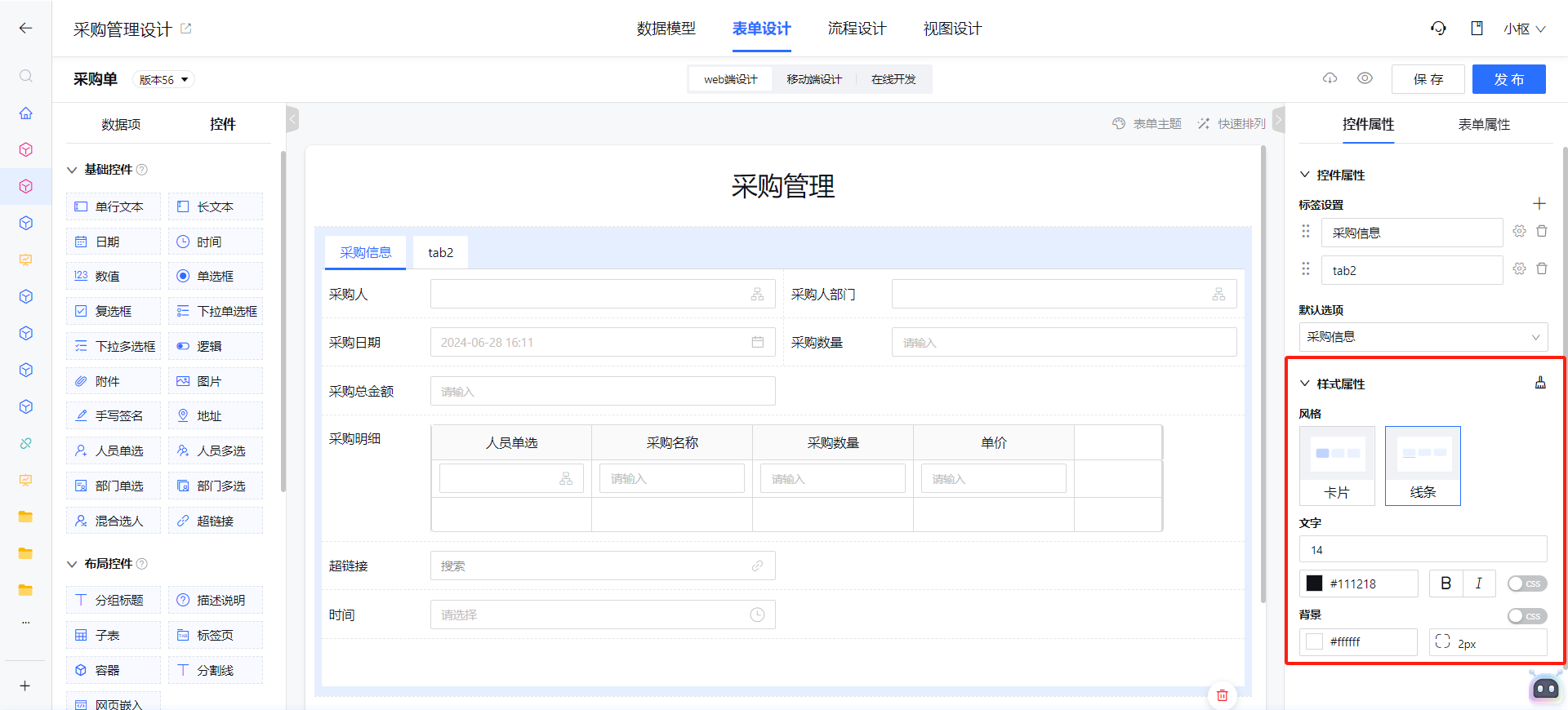The image size is (1568, 710).
Task: Click the plus icon at sidebar bottom
Action: tap(25, 686)
